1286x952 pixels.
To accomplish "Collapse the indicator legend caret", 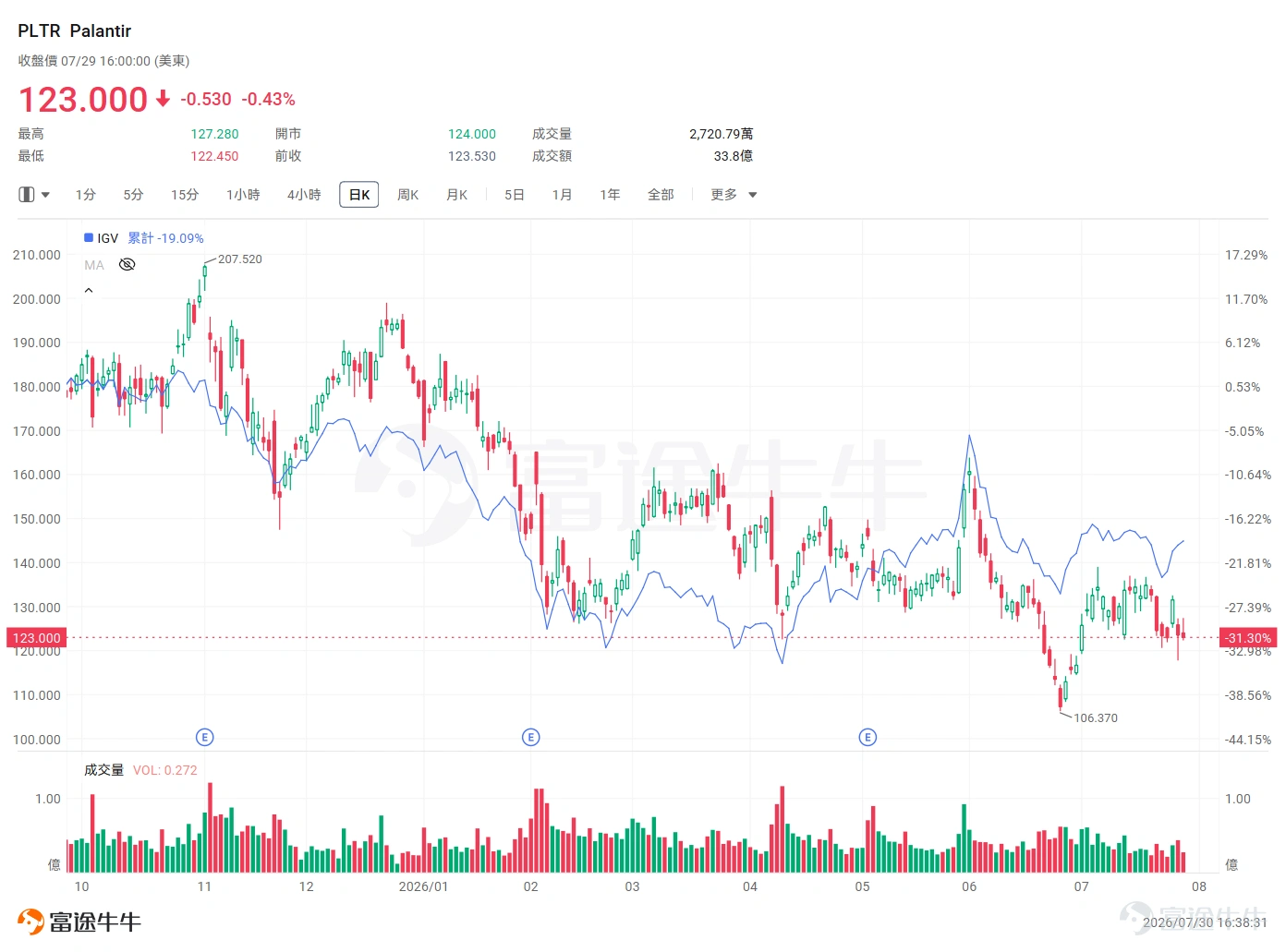I will tap(89, 290).
